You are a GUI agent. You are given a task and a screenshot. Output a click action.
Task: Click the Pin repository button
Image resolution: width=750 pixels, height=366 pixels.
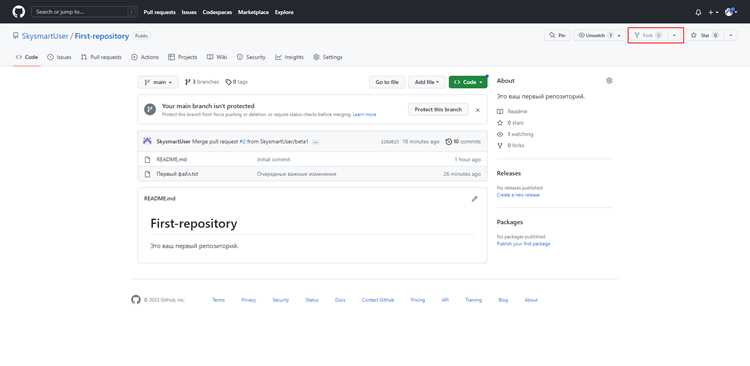(x=557, y=35)
